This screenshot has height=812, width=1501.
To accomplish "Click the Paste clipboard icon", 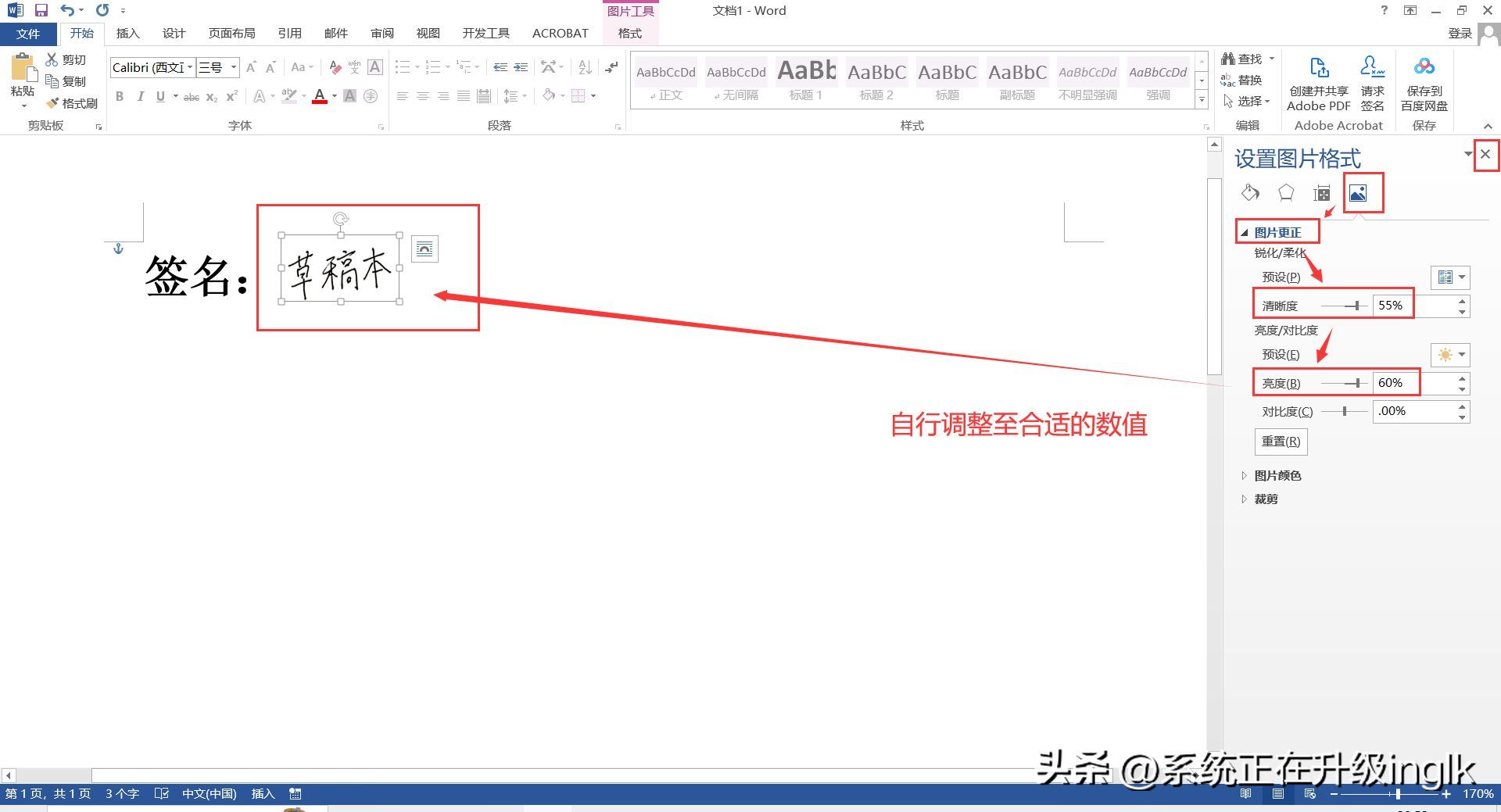I will pos(23,69).
